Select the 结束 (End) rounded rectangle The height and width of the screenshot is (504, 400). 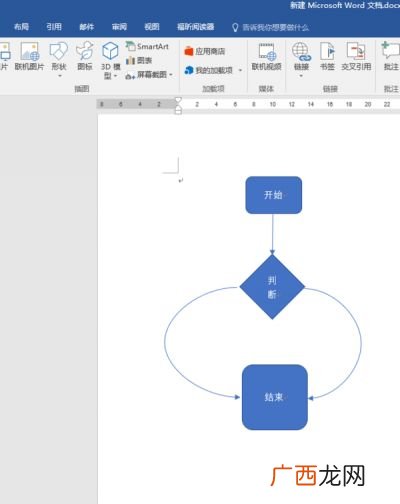[275, 397]
